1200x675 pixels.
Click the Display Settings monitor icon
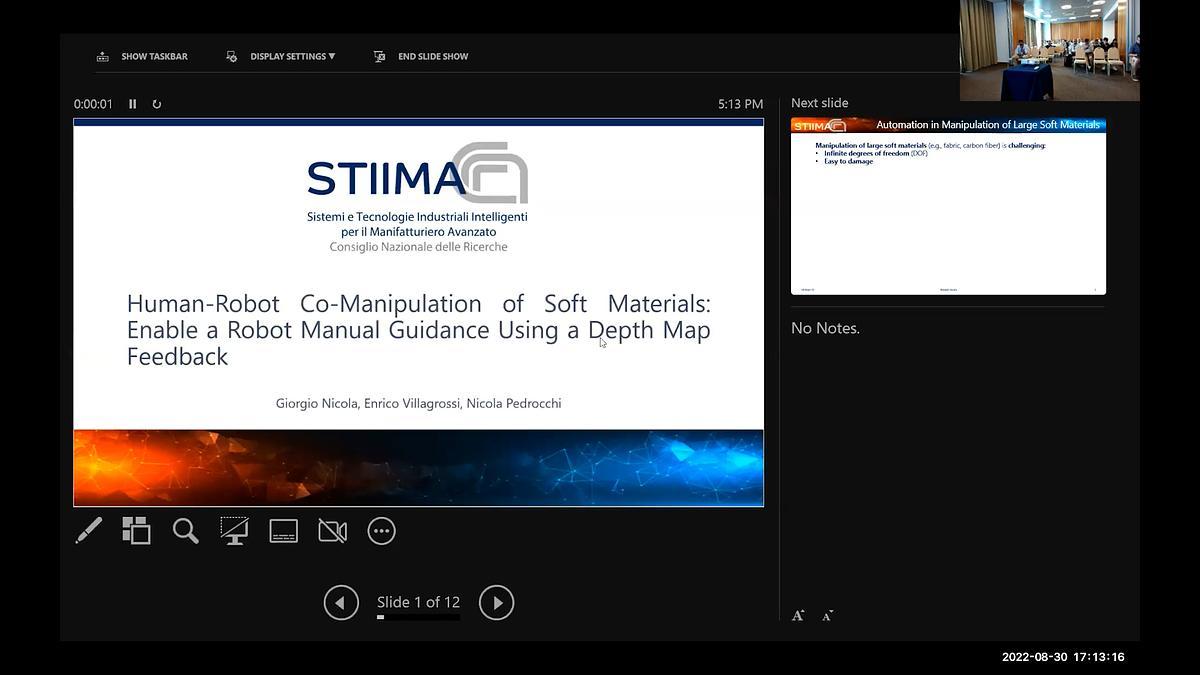tap(231, 56)
